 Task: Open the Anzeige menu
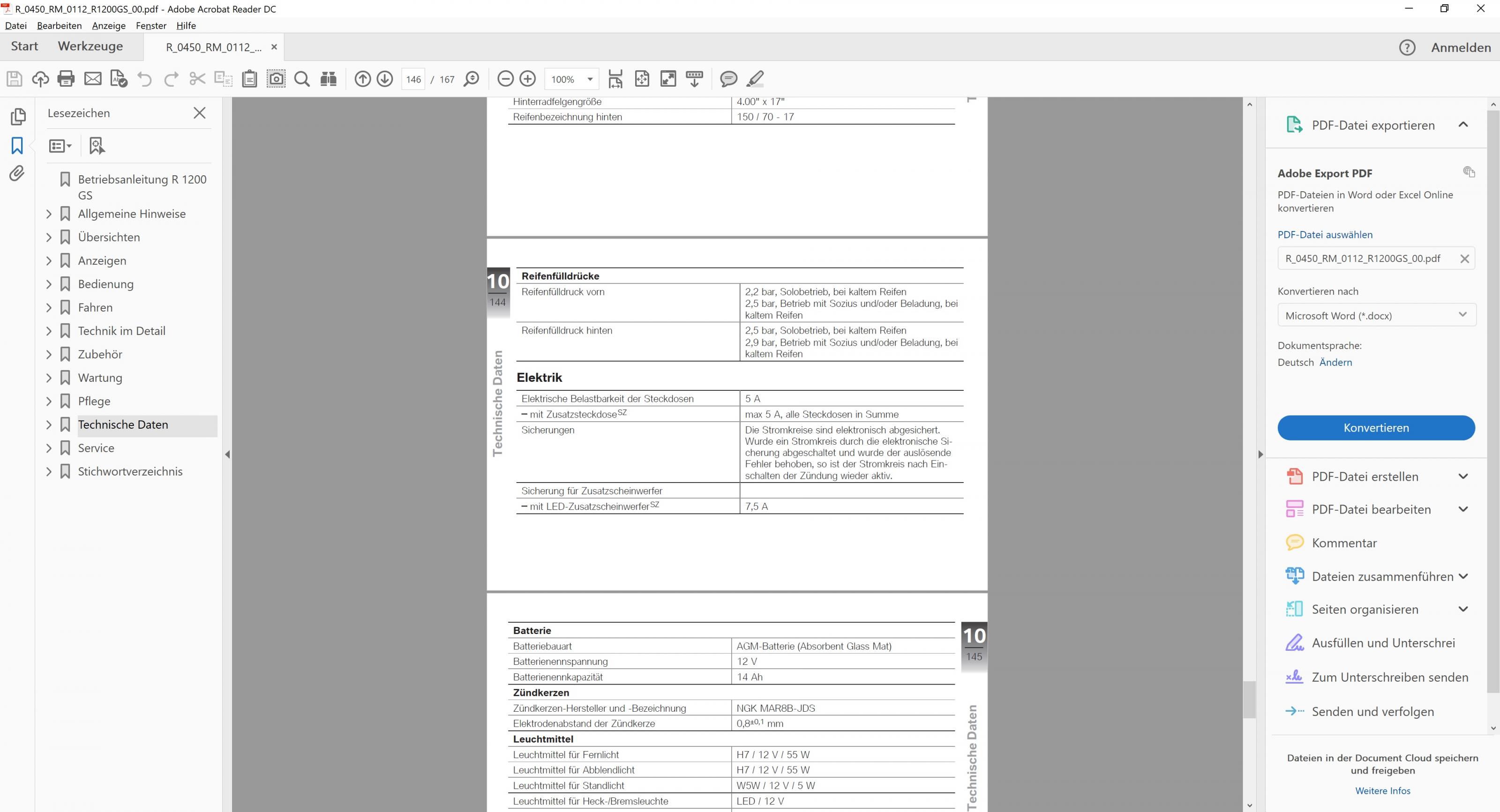click(x=108, y=26)
